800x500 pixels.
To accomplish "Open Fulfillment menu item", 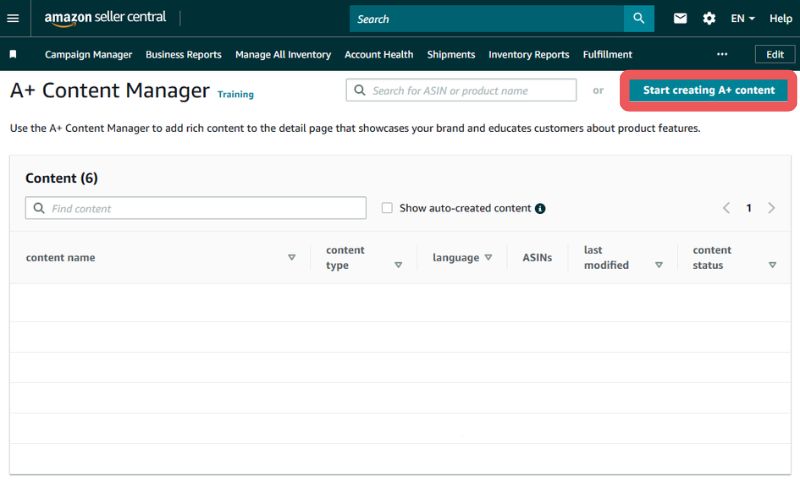I will tap(607, 54).
